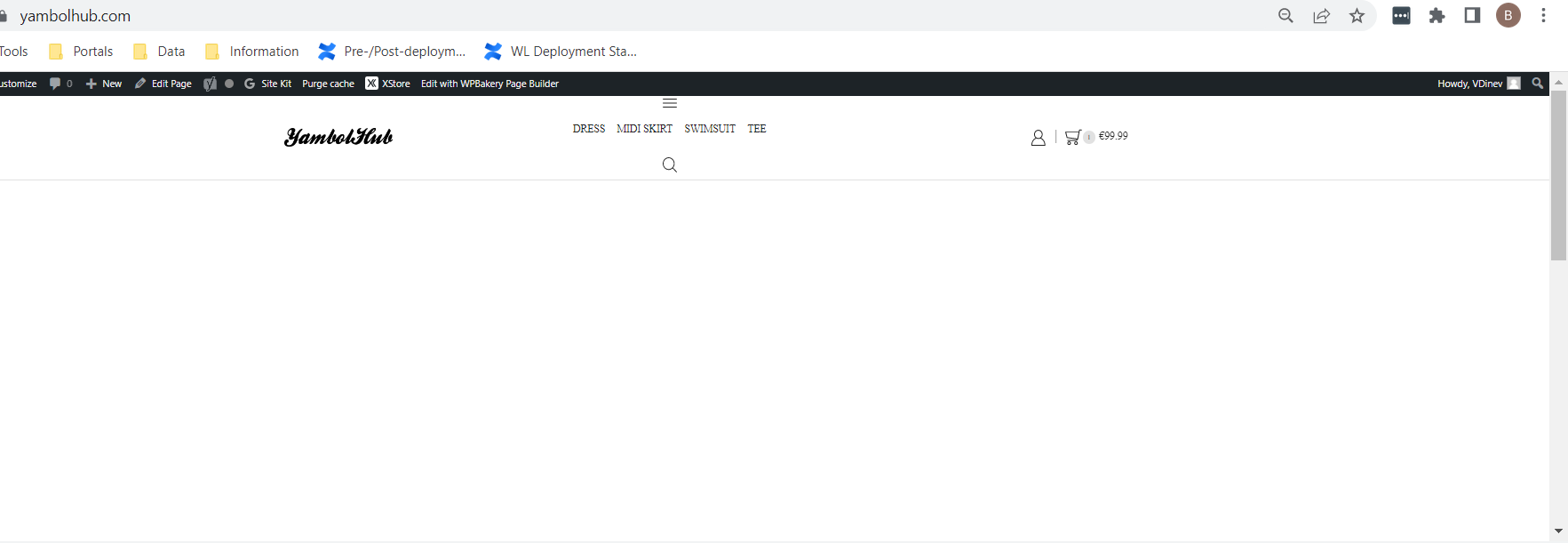Open the Portals bookmarks folder
Screen dimensions: 1568x543
(81, 52)
